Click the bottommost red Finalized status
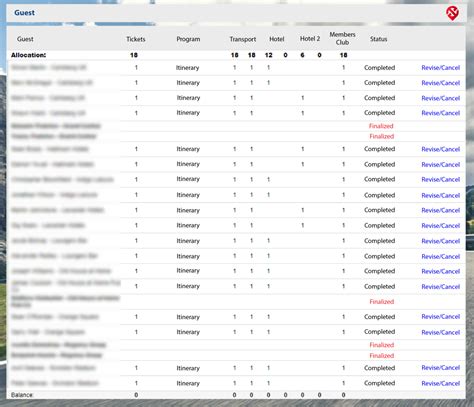 pyautogui.click(x=382, y=356)
